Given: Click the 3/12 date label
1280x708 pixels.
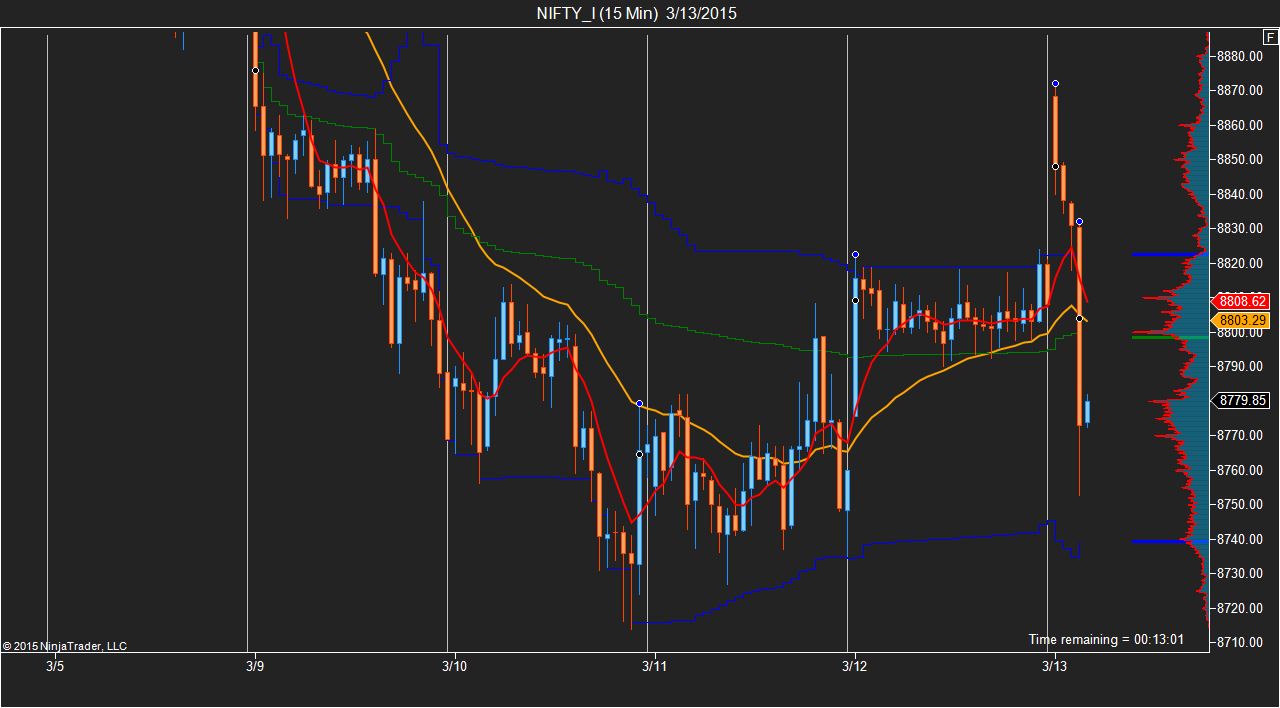Looking at the screenshot, I should pyautogui.click(x=855, y=666).
